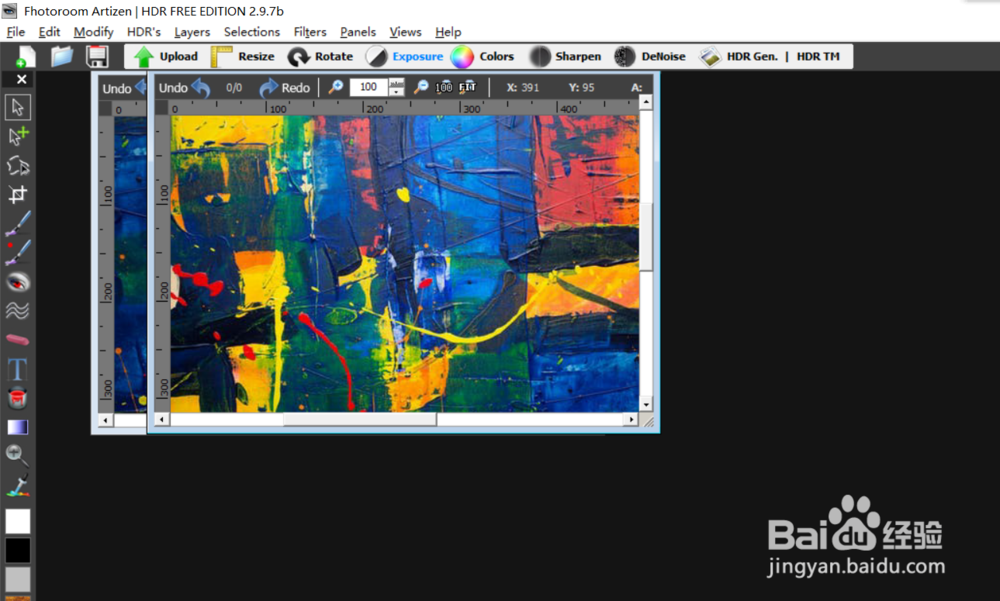Click the zoom value stepper arrows

coord(396,87)
